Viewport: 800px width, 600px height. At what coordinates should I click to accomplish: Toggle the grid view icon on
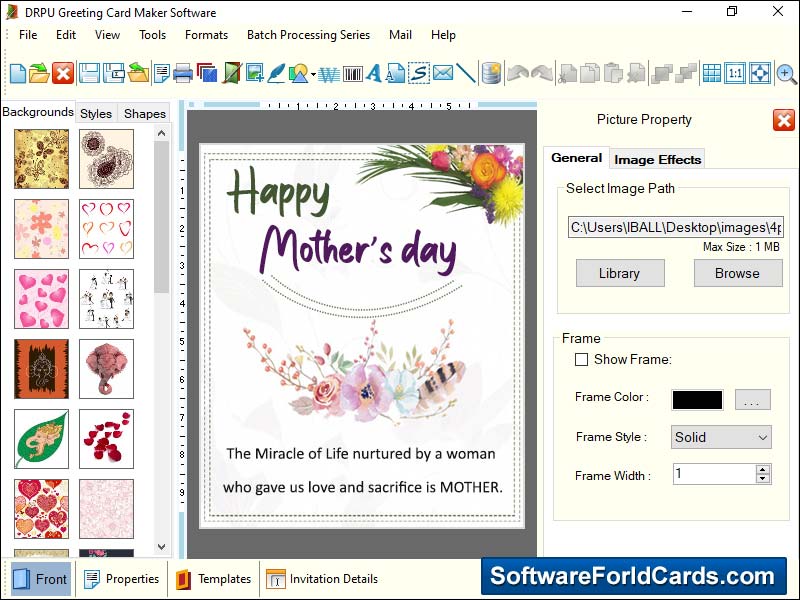712,72
